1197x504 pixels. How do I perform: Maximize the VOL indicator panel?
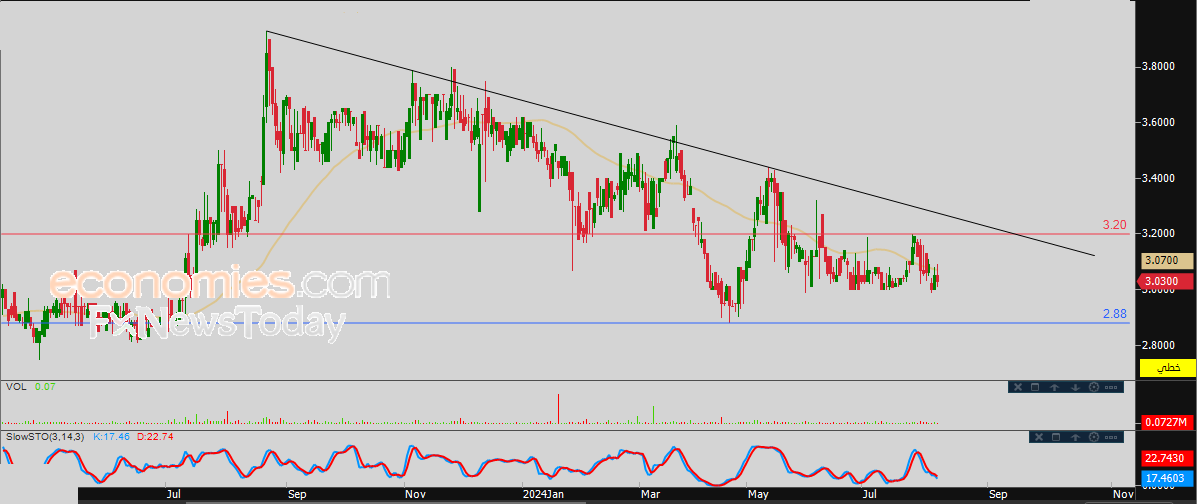click(x=1035, y=387)
